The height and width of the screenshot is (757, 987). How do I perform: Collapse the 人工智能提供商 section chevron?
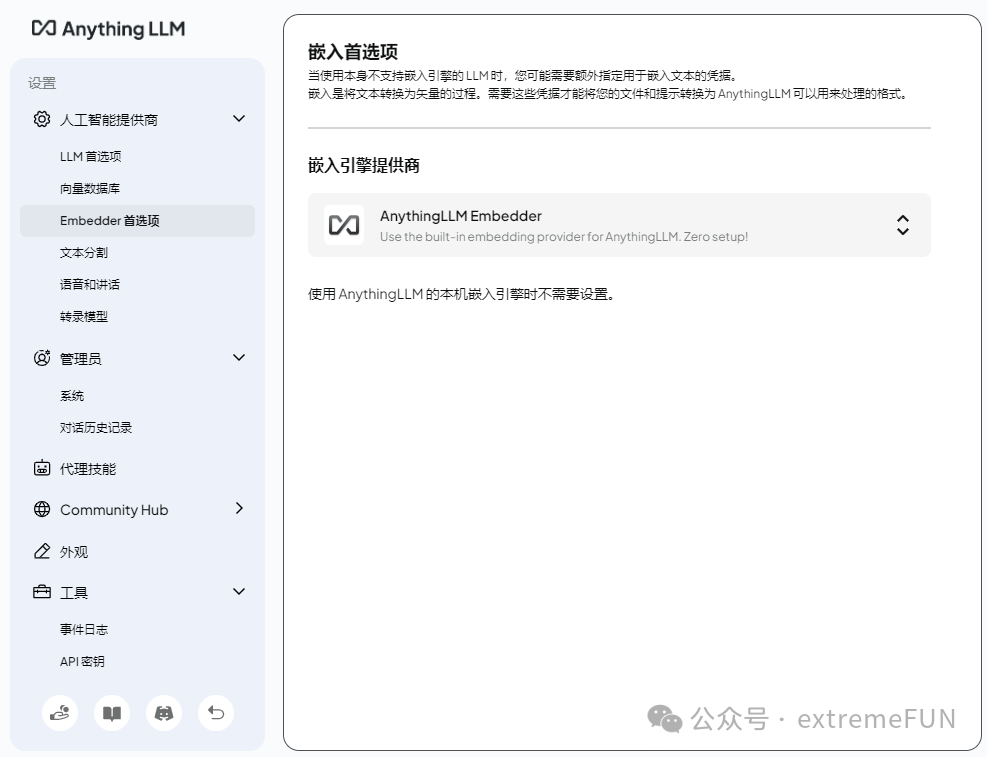click(x=239, y=118)
